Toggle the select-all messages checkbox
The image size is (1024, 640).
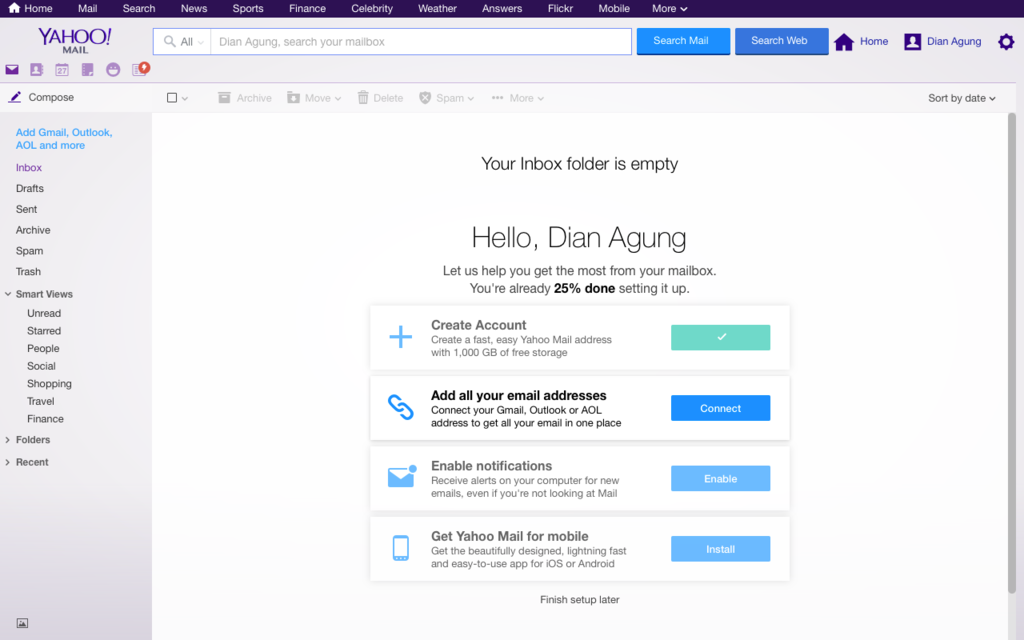pyautogui.click(x=172, y=98)
